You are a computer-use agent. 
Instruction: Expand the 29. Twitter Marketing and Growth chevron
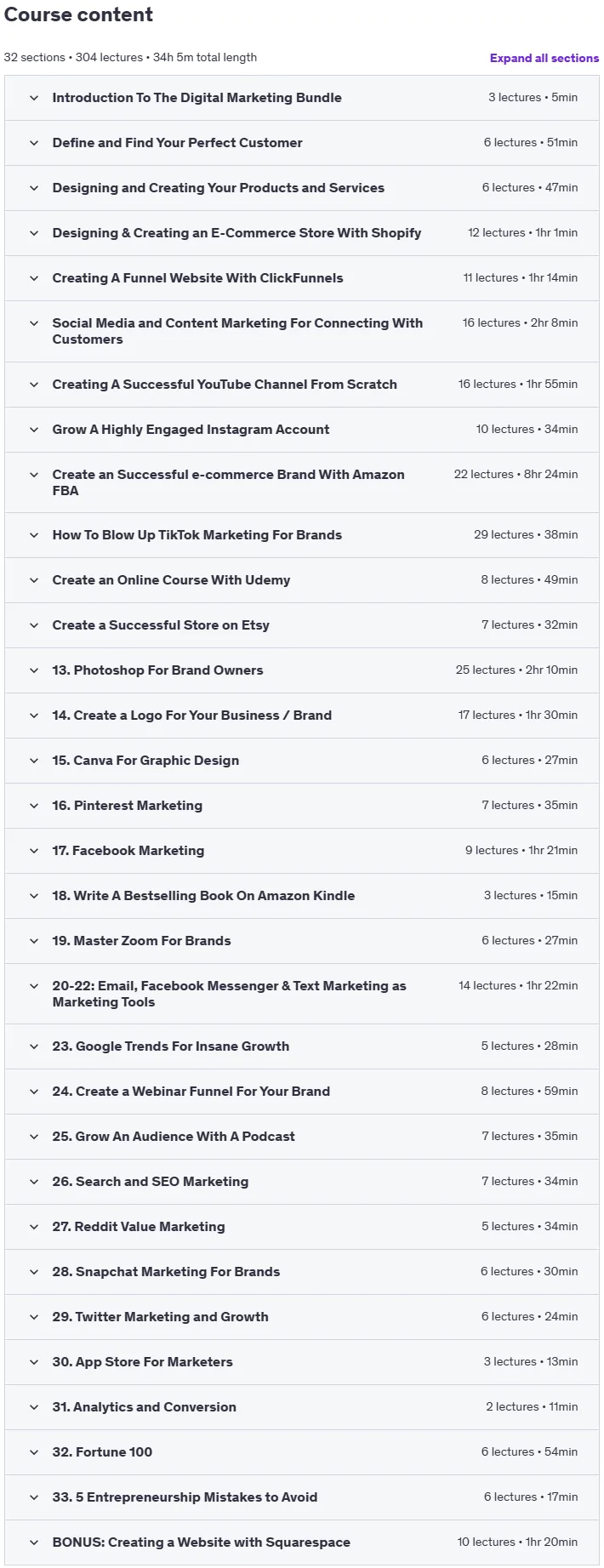coord(34,1317)
